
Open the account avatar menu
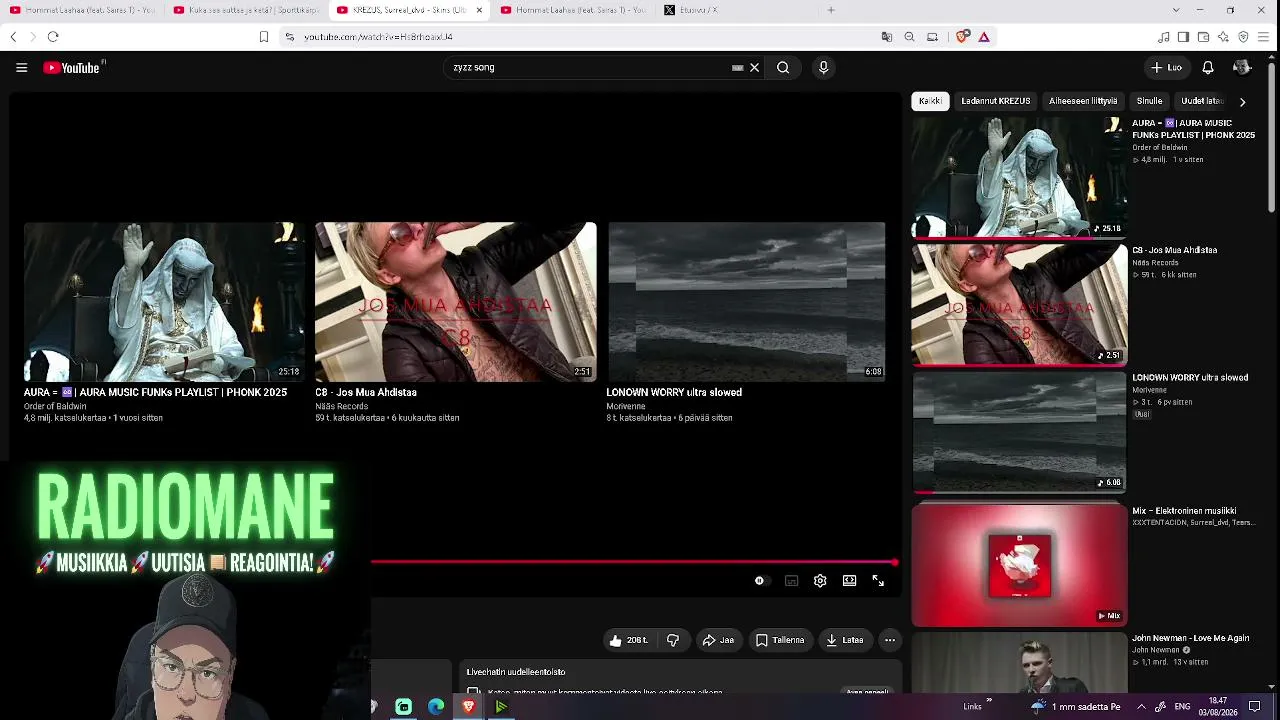point(1242,68)
